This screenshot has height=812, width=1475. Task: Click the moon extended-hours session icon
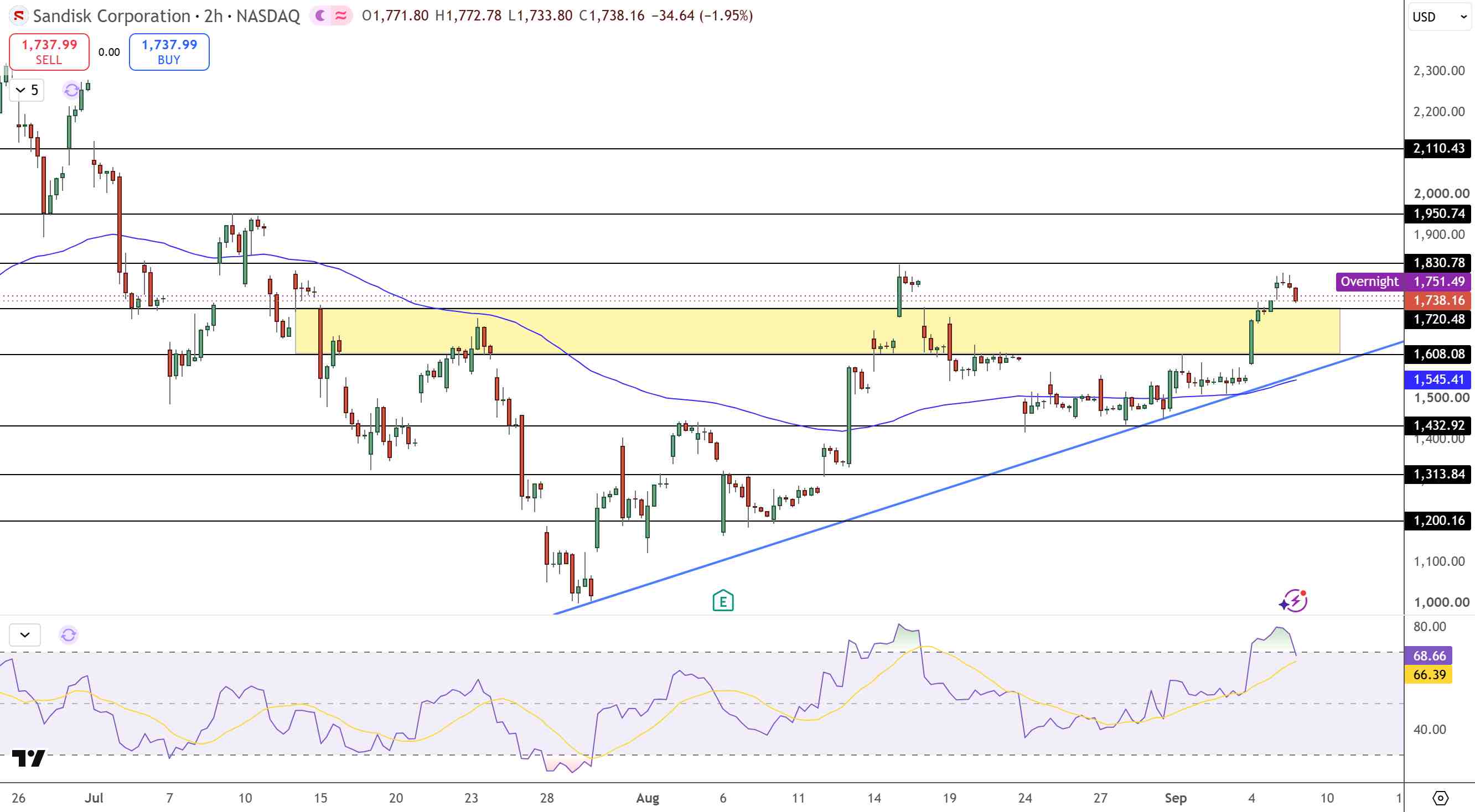320,15
